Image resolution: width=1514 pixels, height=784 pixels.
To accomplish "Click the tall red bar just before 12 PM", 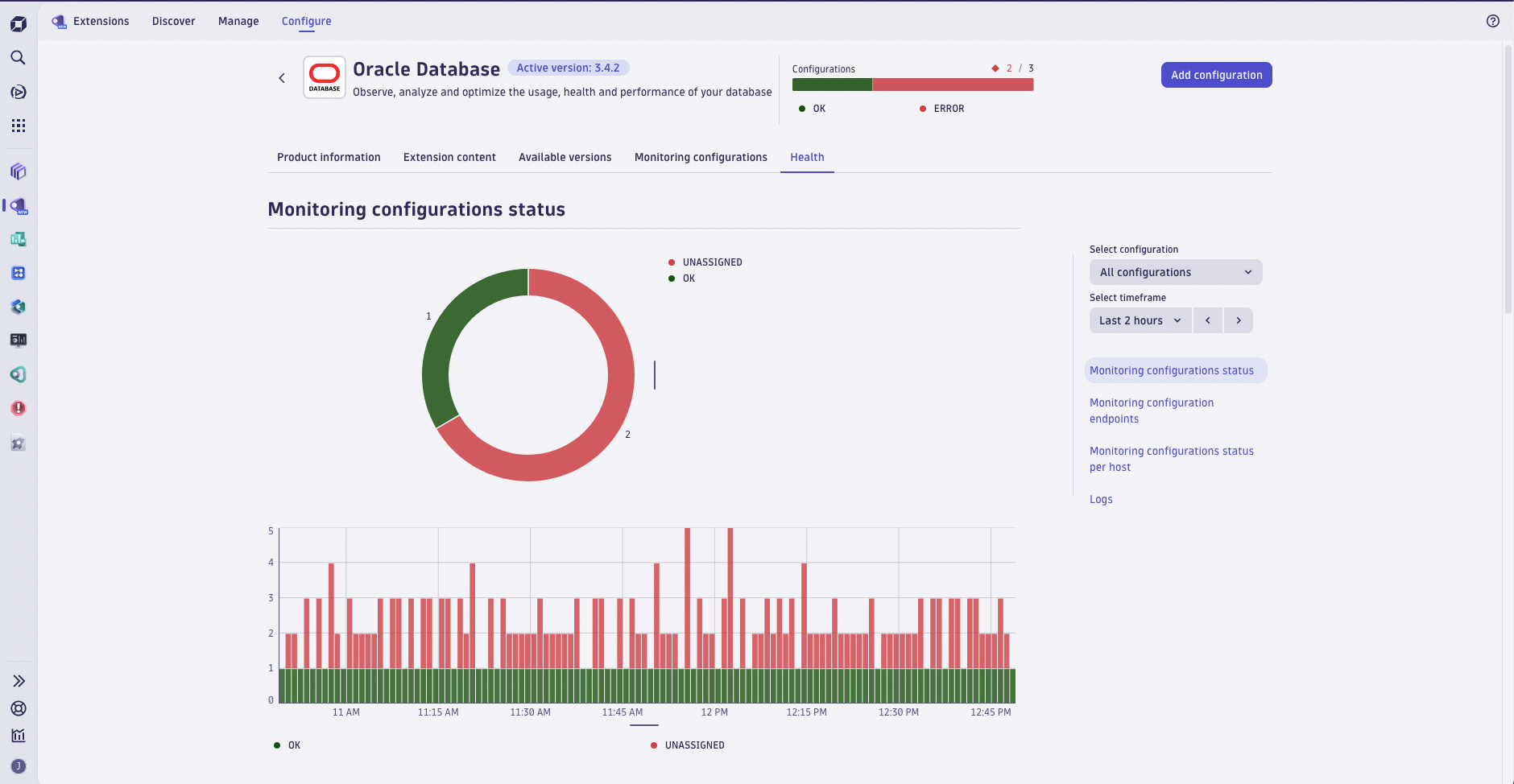I will (687, 598).
